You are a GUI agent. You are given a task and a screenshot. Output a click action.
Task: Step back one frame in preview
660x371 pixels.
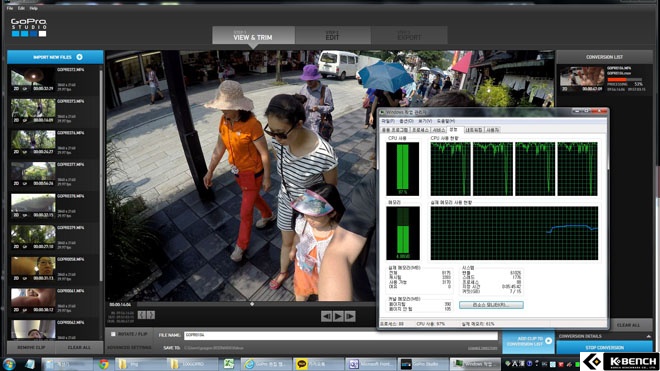pyautogui.click(x=326, y=316)
